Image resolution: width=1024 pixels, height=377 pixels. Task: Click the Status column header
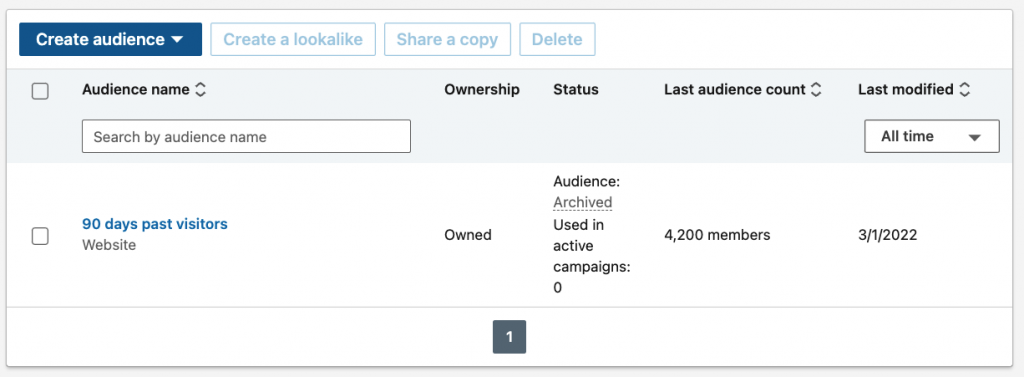pyautogui.click(x=575, y=90)
